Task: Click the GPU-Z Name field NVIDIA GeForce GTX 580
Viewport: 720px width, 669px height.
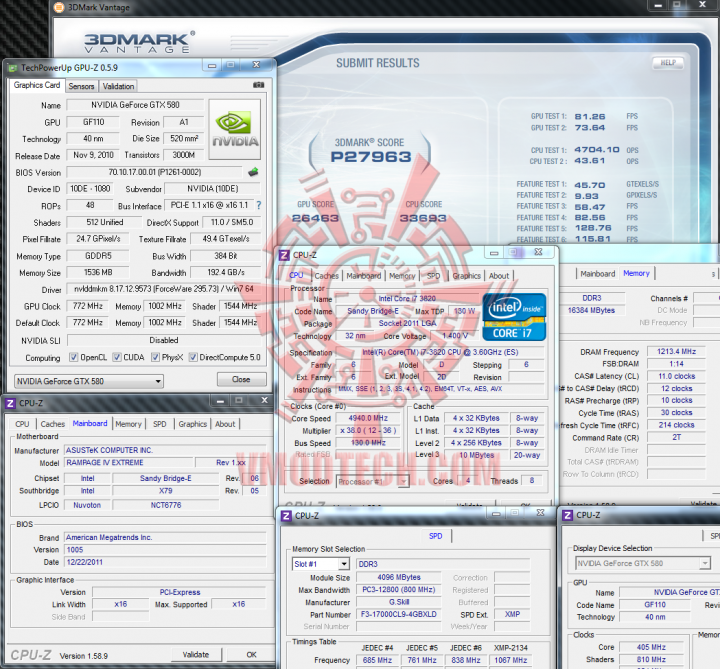Action: pos(135,105)
